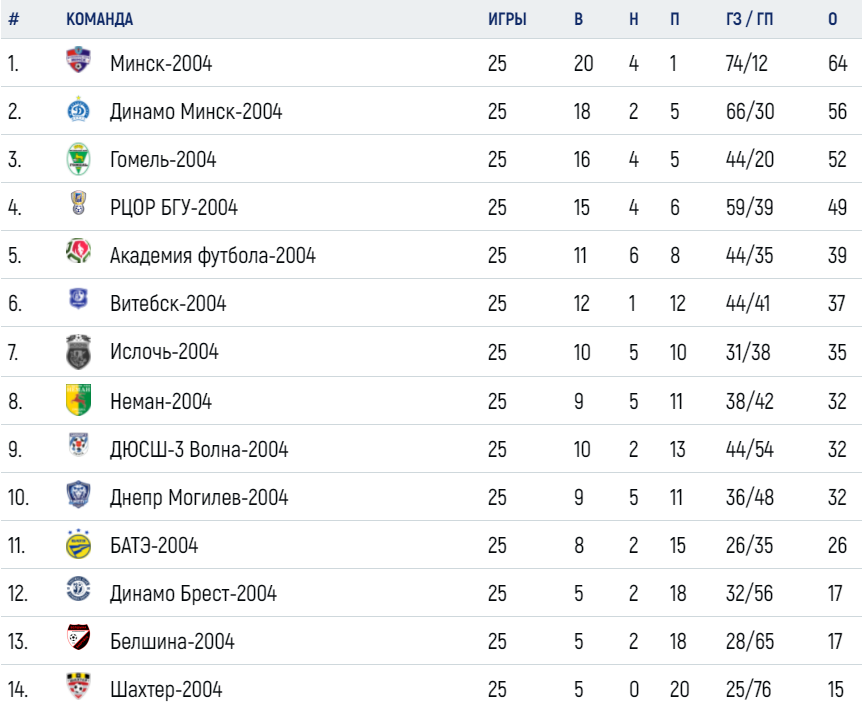Open the Шахтер-2004 team crest
862x709 pixels.
click(x=78, y=685)
